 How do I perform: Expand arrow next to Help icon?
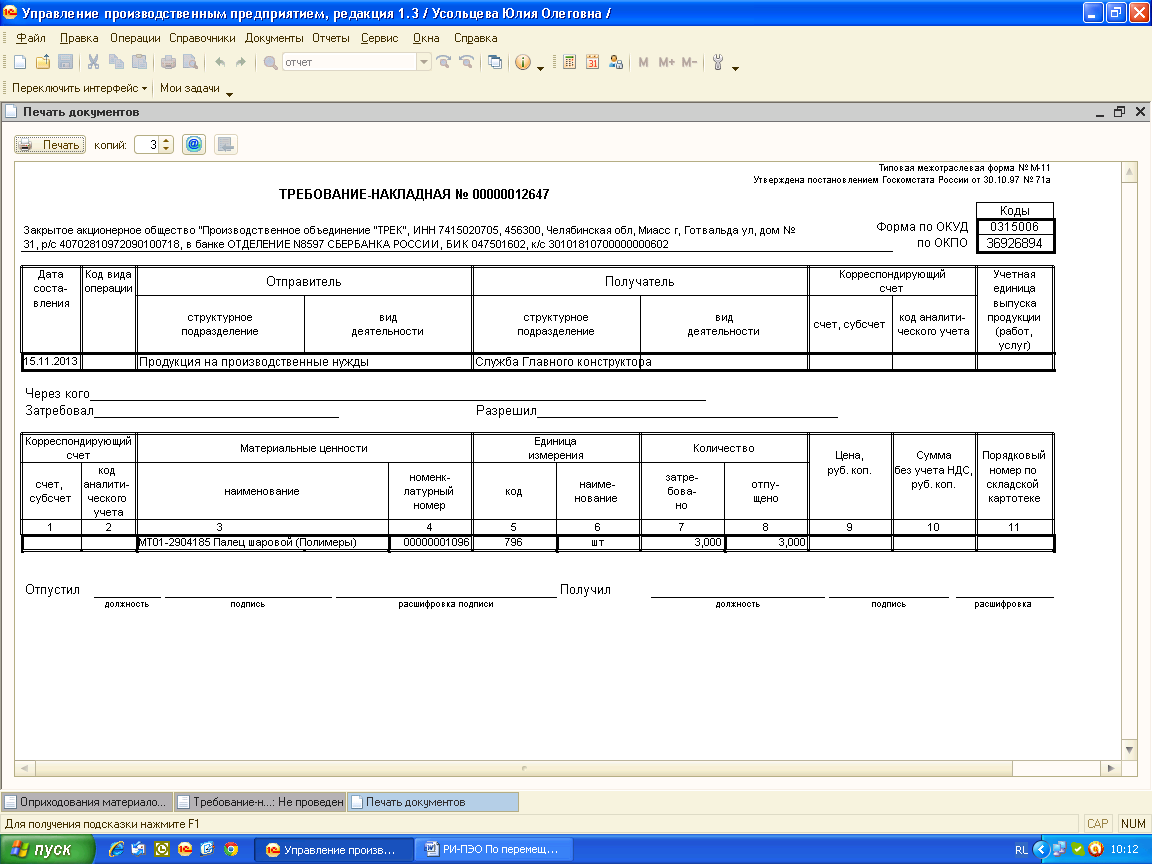(x=541, y=68)
